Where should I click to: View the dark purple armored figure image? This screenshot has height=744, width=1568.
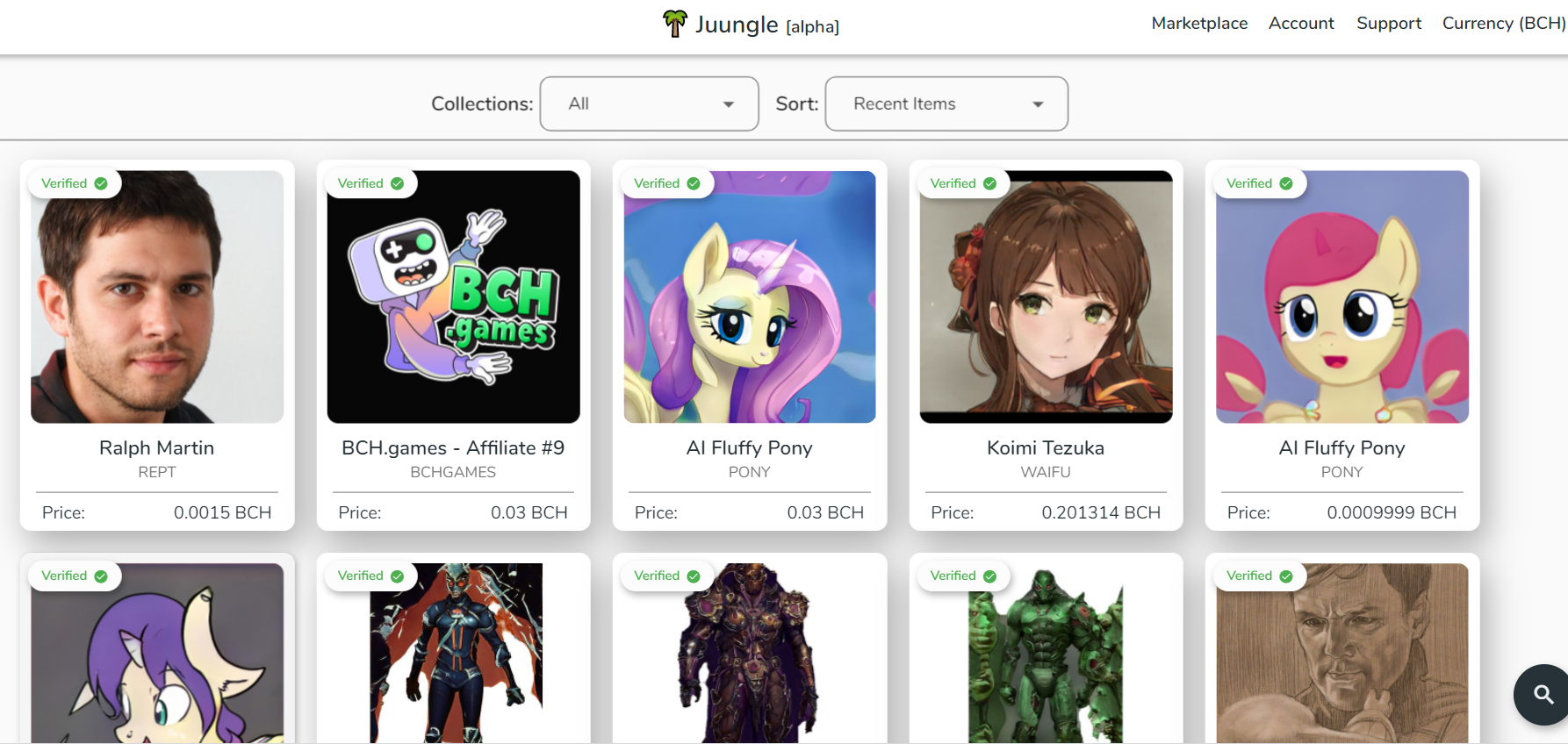pos(750,653)
